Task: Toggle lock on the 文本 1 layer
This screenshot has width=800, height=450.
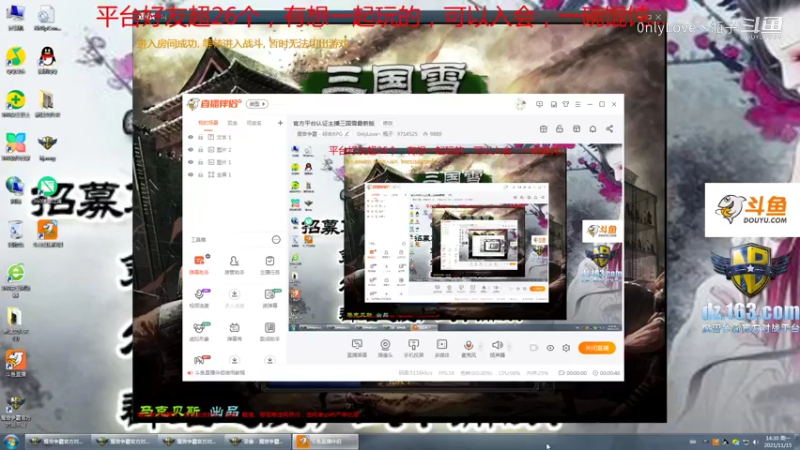Action: (x=201, y=137)
